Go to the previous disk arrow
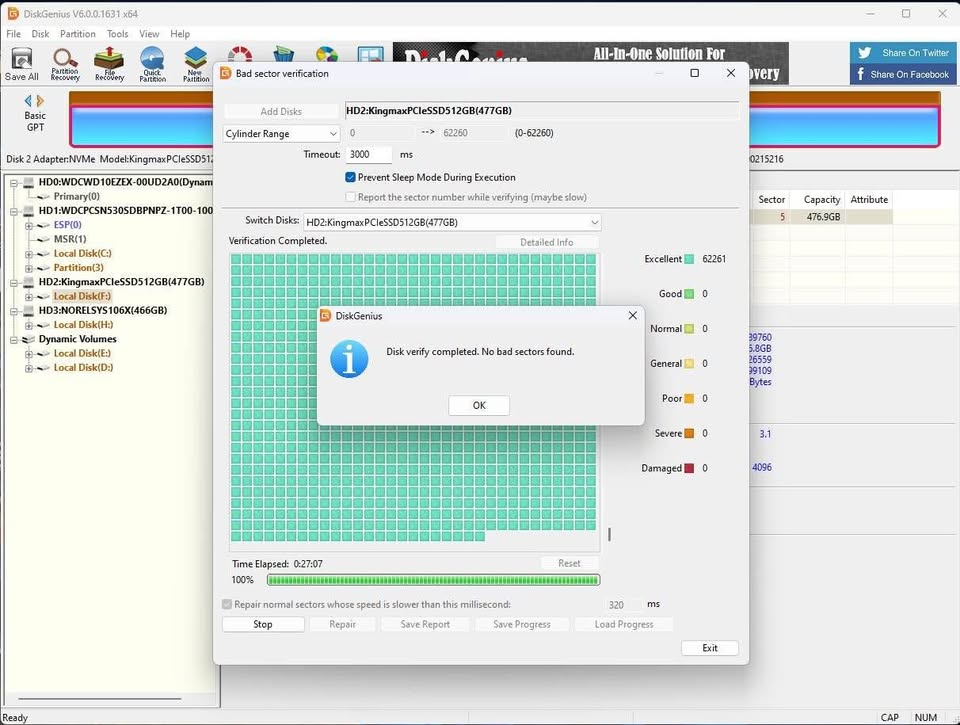The image size is (960, 725). (x=28, y=100)
